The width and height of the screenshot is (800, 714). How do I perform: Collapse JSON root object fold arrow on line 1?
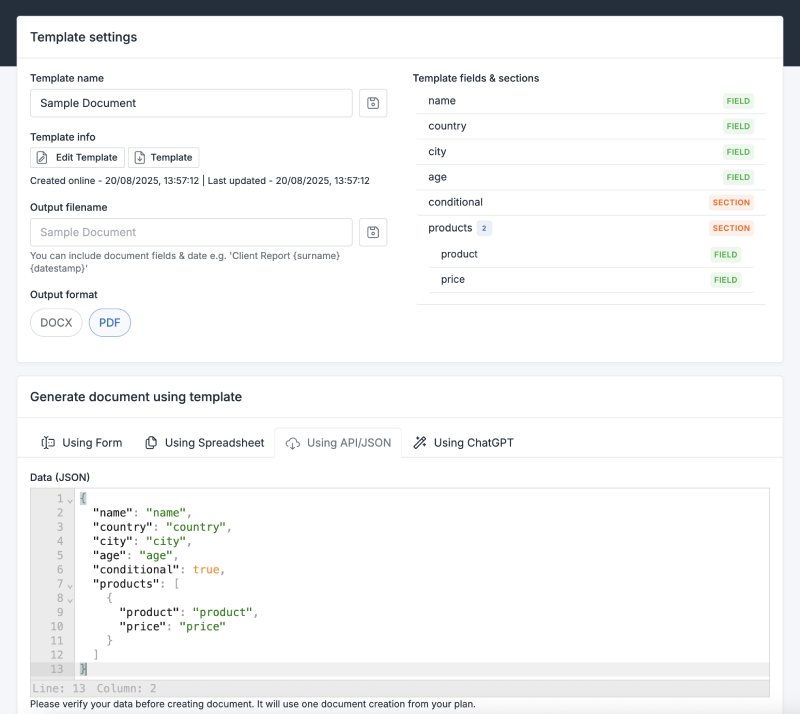pyautogui.click(x=69, y=500)
